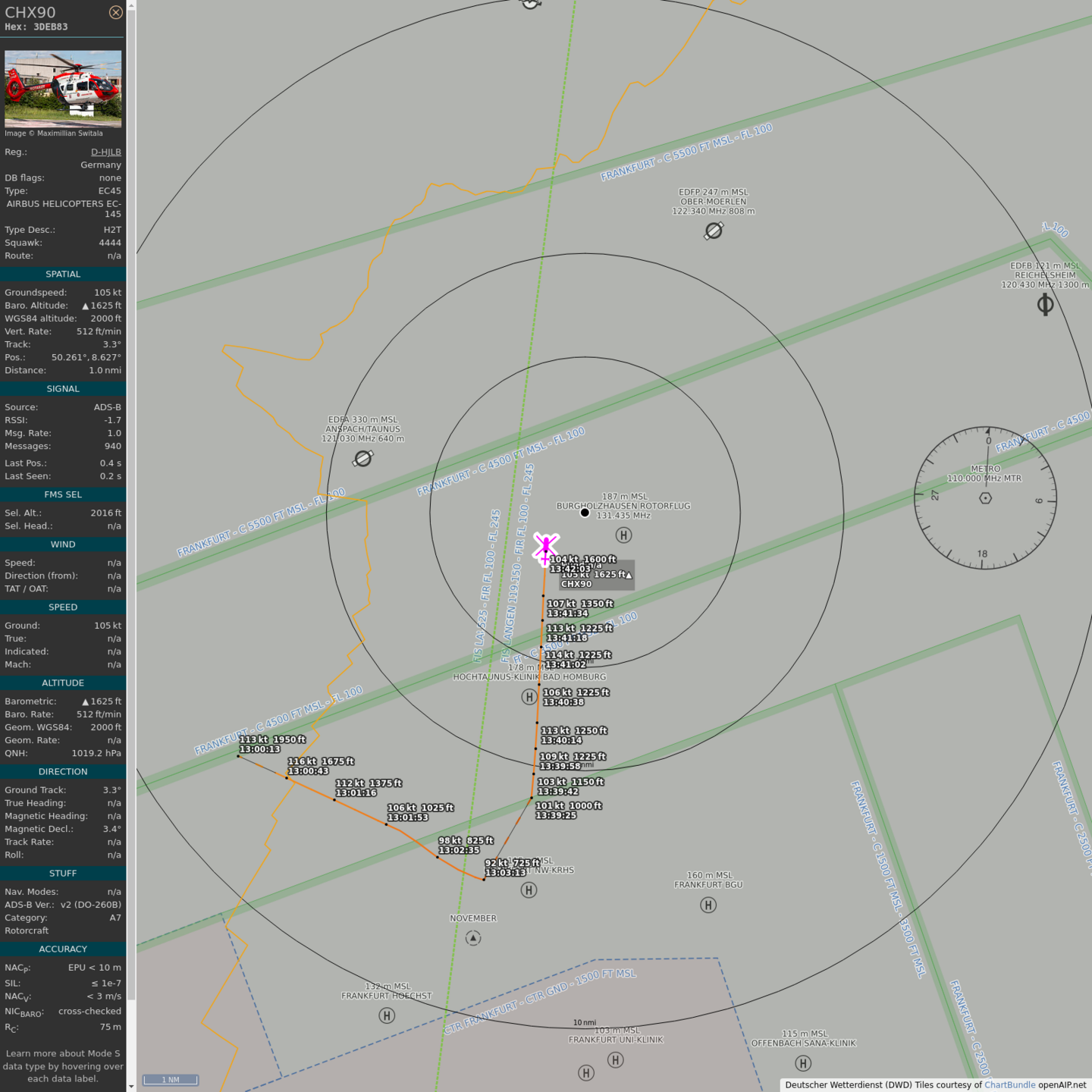Click the Reichelsheim EDFB airport symbol
Viewport: 1092px width, 1092px height.
[x=1045, y=305]
